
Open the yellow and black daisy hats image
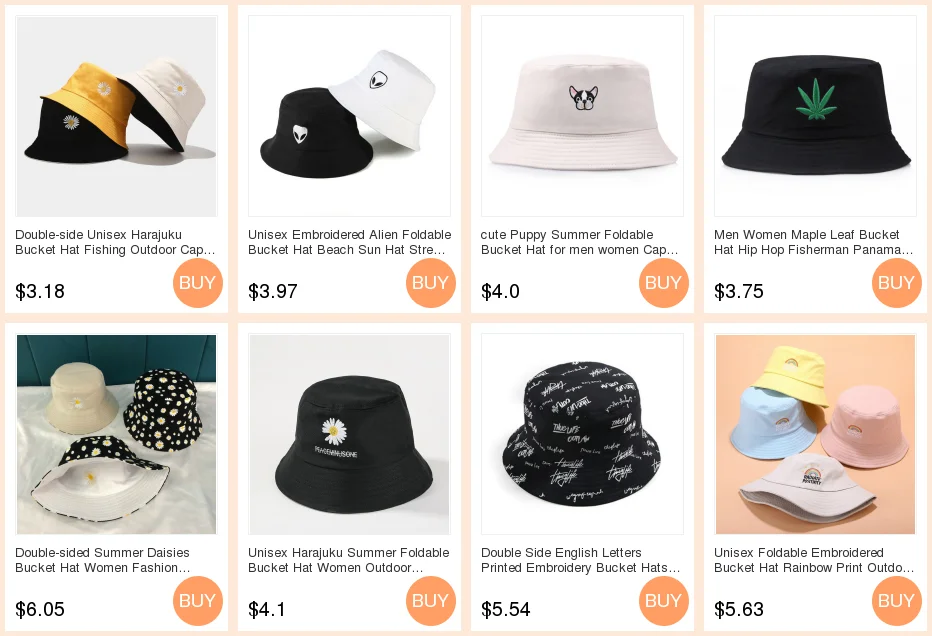(x=116, y=116)
